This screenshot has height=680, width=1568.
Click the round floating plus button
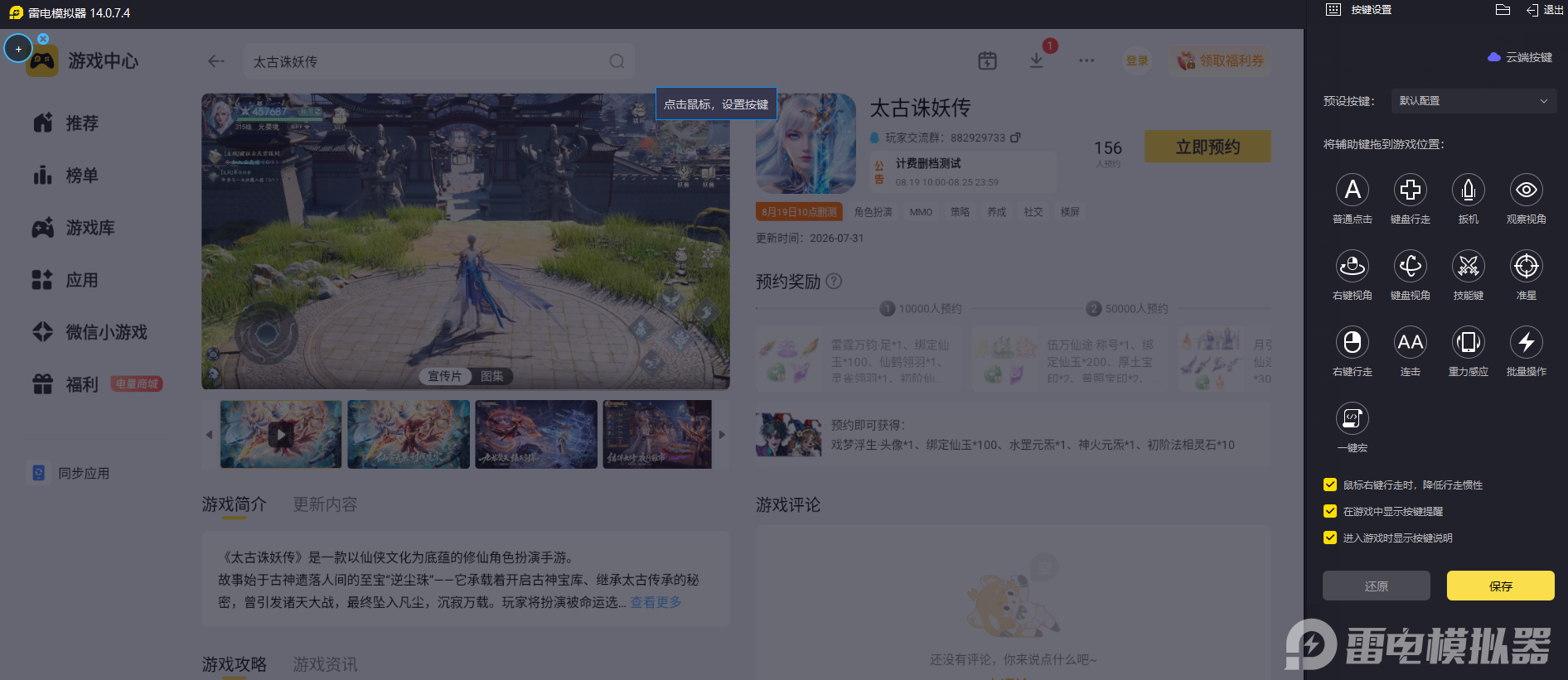18,49
